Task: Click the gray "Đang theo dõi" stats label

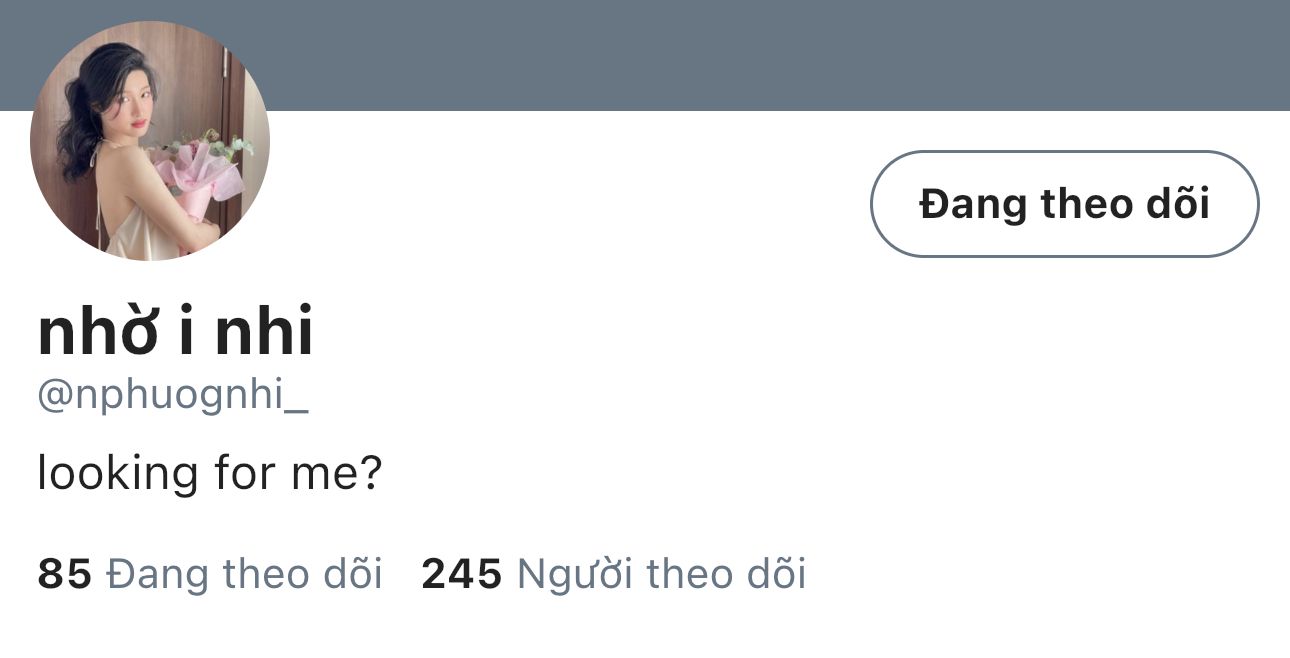Action: [244, 574]
